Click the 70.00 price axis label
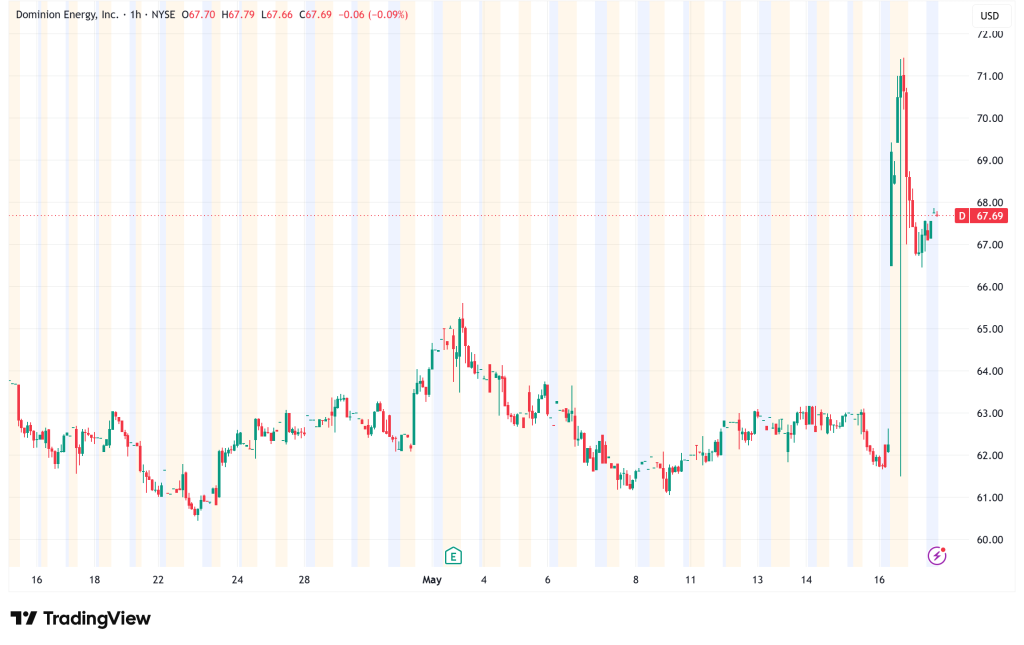Screen dimensions: 1024x645 tap(989, 118)
